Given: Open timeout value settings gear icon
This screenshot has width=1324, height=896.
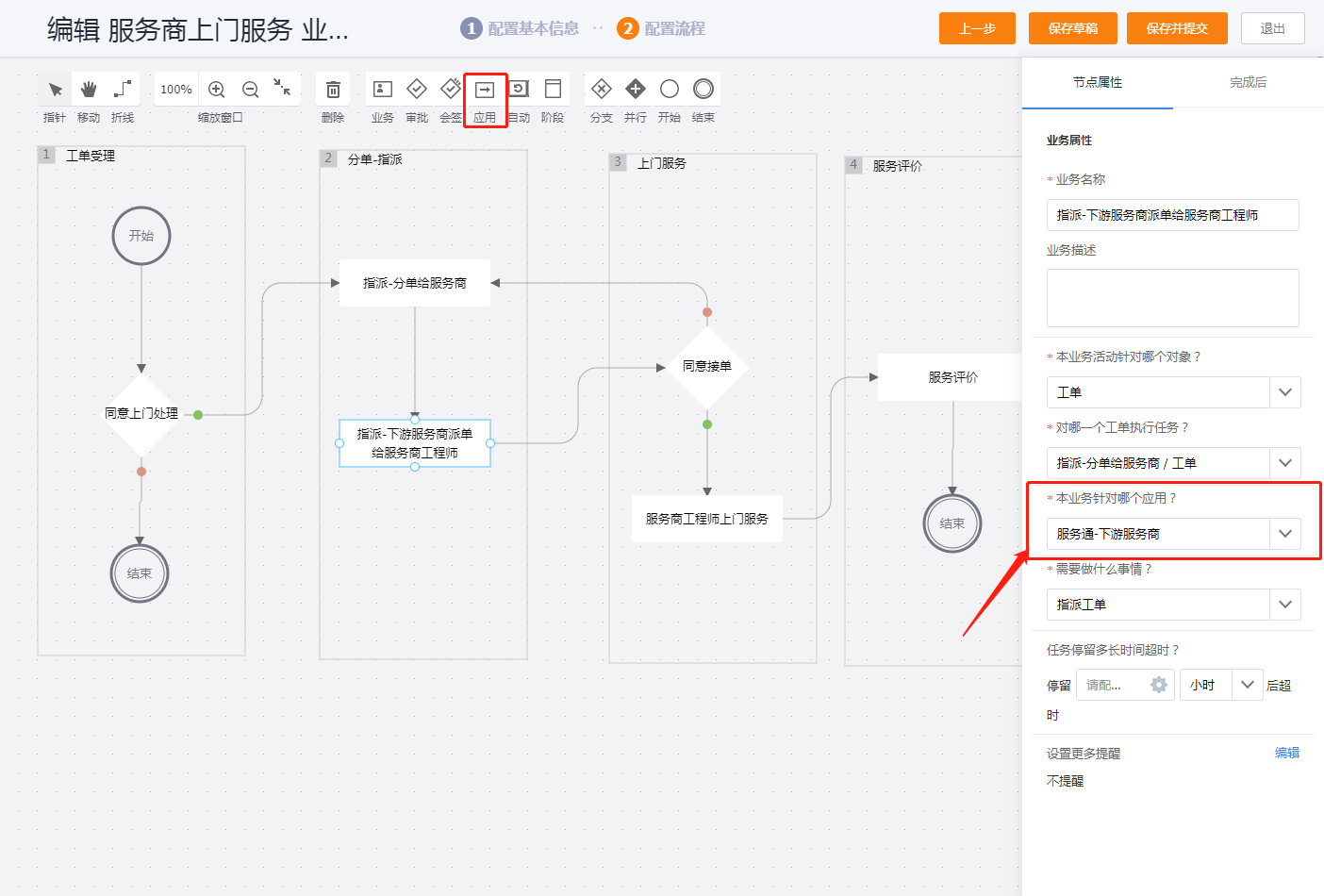Looking at the screenshot, I should (1159, 686).
